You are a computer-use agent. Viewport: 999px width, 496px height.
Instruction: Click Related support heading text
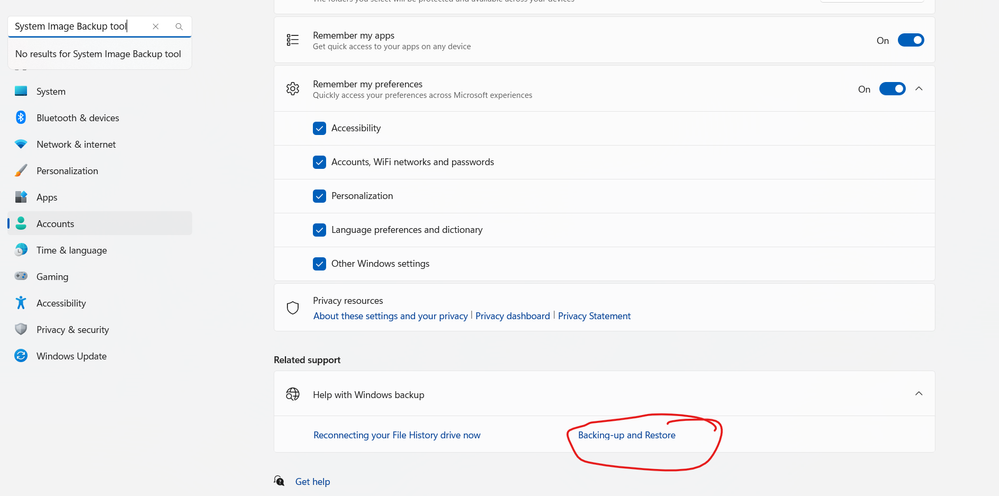point(307,360)
